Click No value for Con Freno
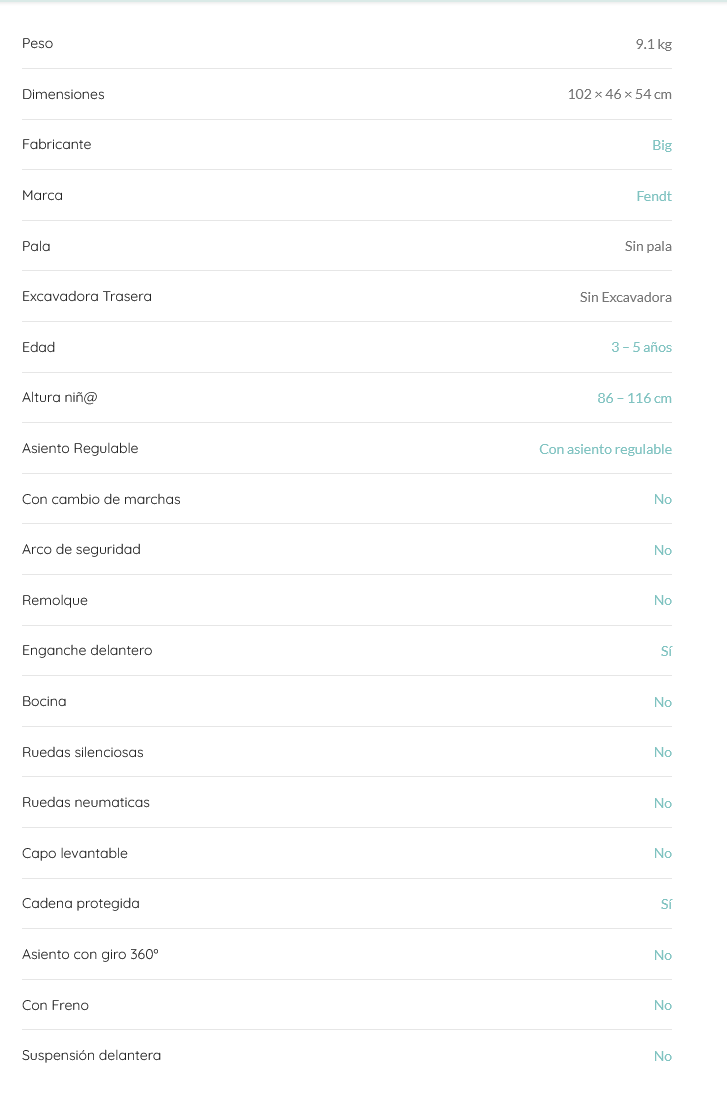This screenshot has width=727, height=1093. (x=662, y=1005)
